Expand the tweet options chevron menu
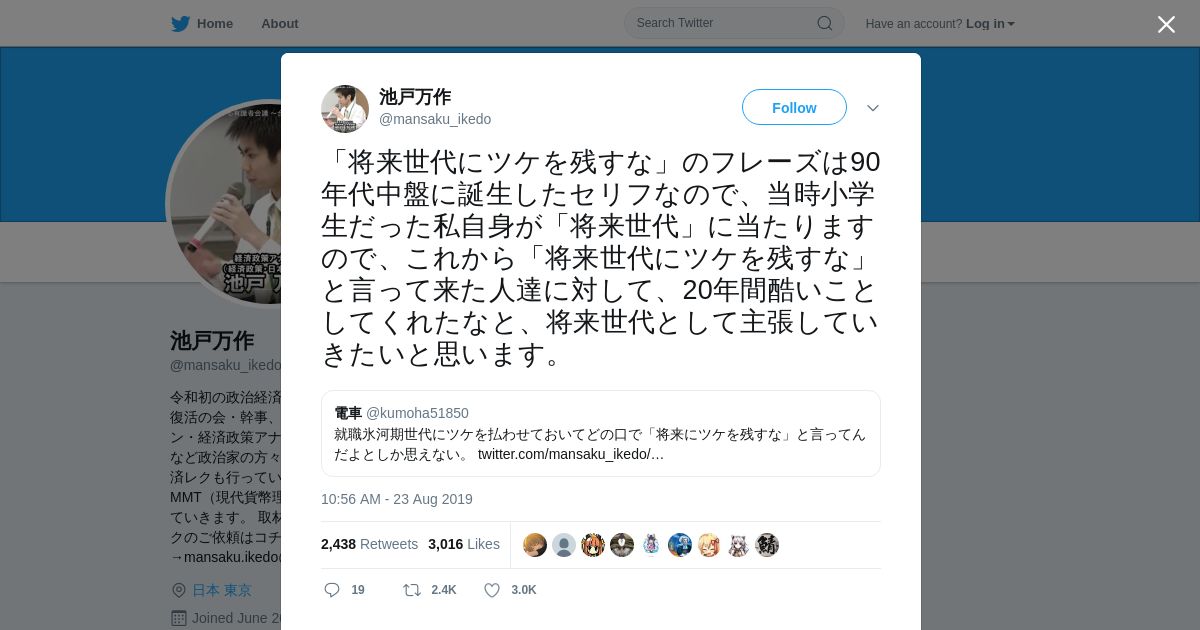Image resolution: width=1200 pixels, height=630 pixels. pyautogui.click(x=873, y=108)
